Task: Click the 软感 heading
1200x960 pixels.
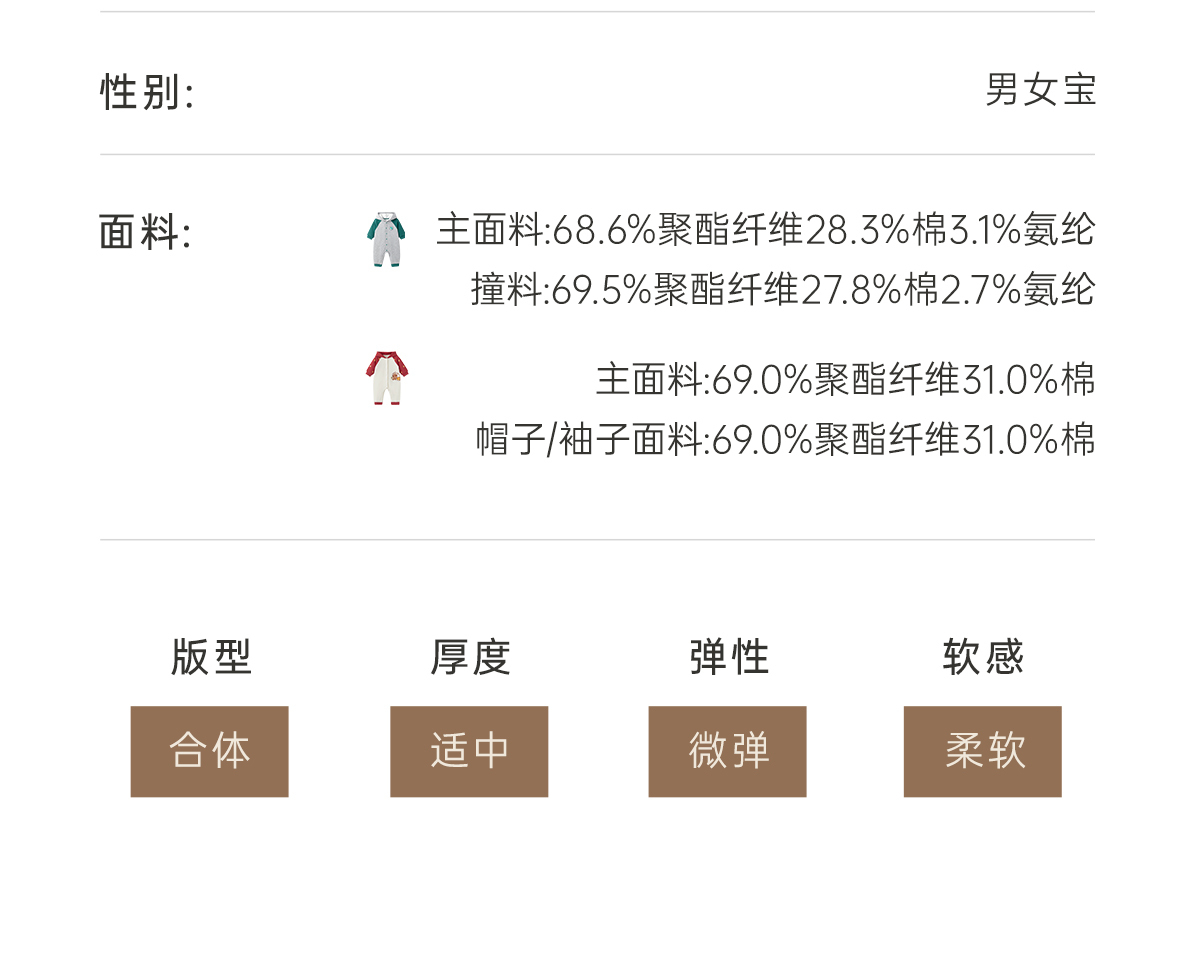Action: (983, 658)
